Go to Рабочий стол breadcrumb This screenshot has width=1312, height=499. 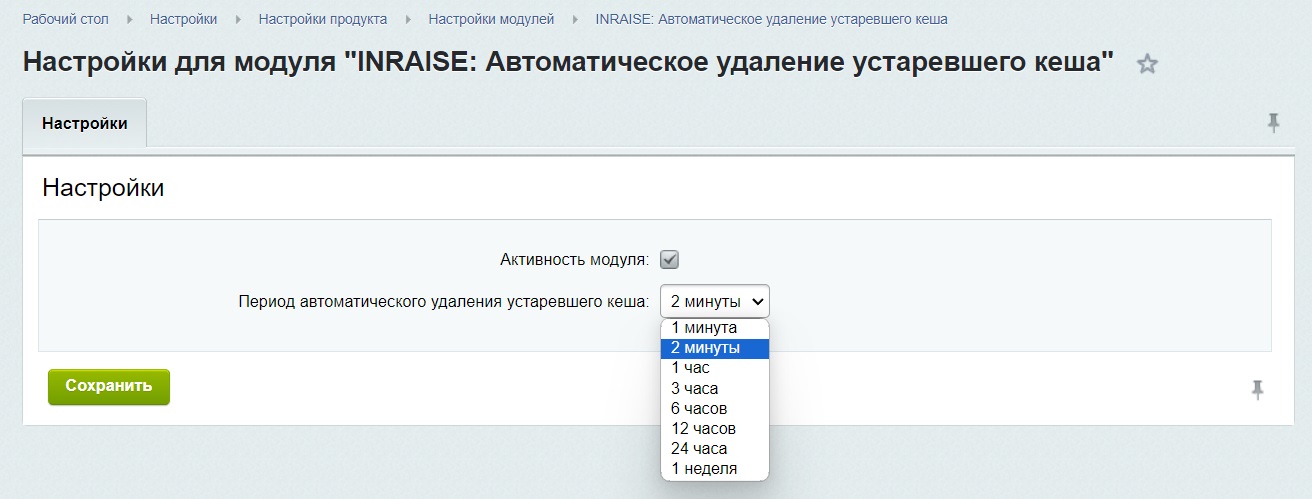[x=65, y=19]
